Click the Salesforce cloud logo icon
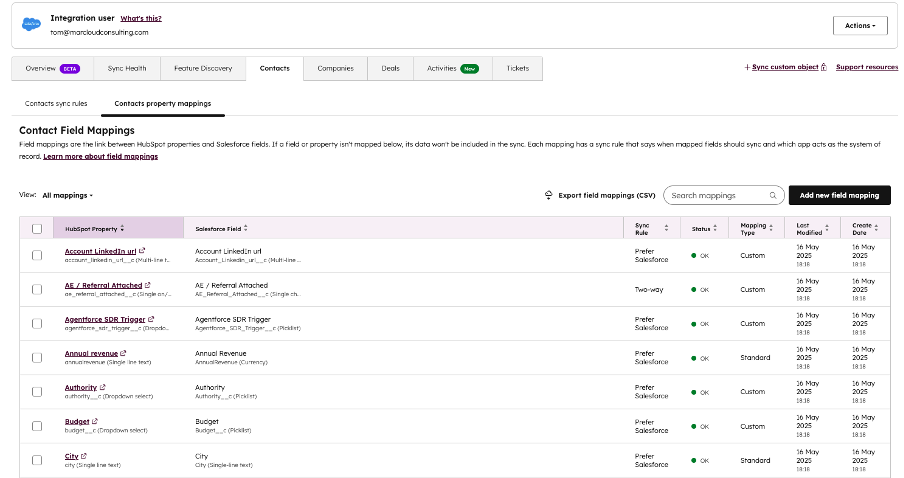This screenshot has width=904, height=478. [31, 24]
